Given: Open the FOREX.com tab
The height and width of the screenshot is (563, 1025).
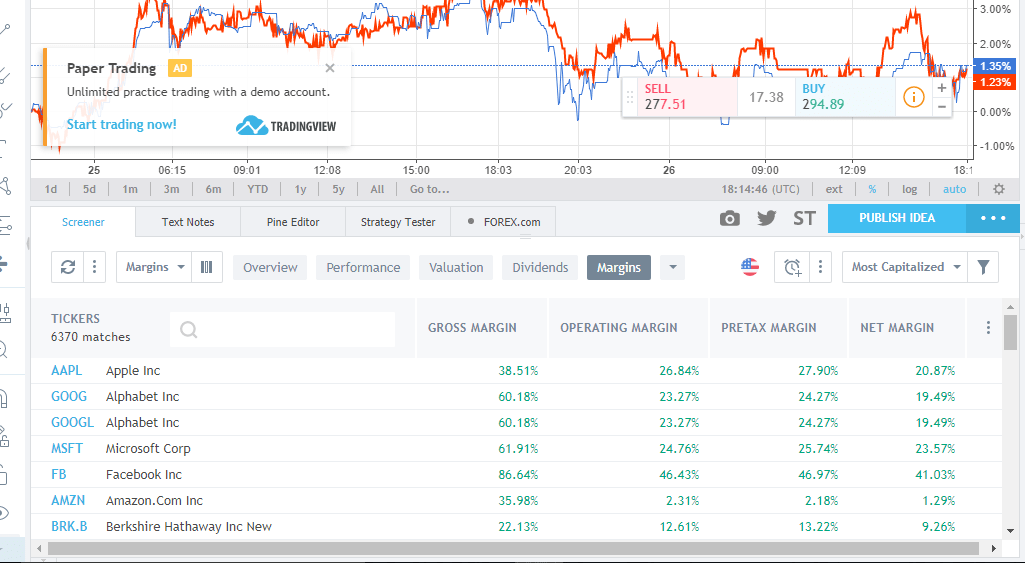Looking at the screenshot, I should tap(503, 222).
